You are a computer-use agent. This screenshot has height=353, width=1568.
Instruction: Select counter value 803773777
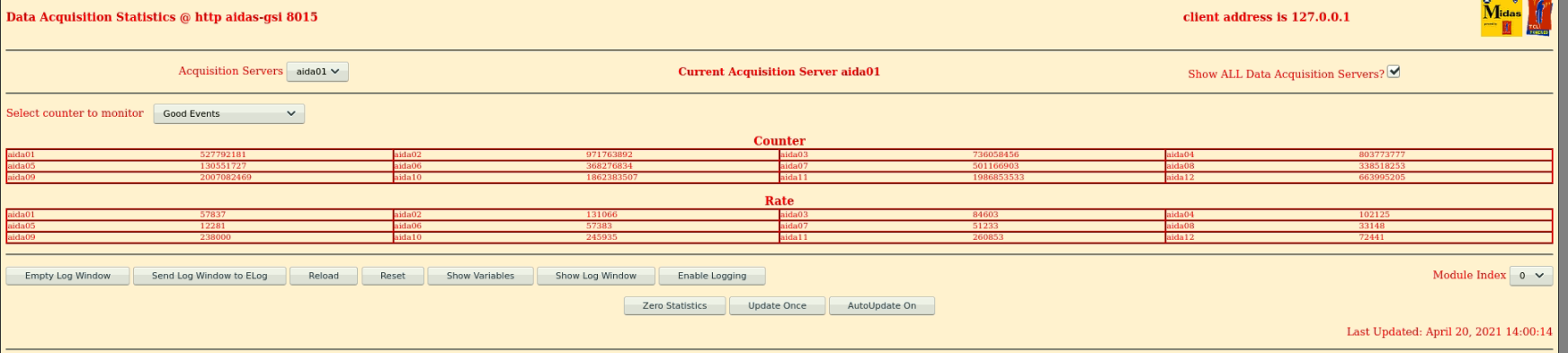tap(1382, 154)
